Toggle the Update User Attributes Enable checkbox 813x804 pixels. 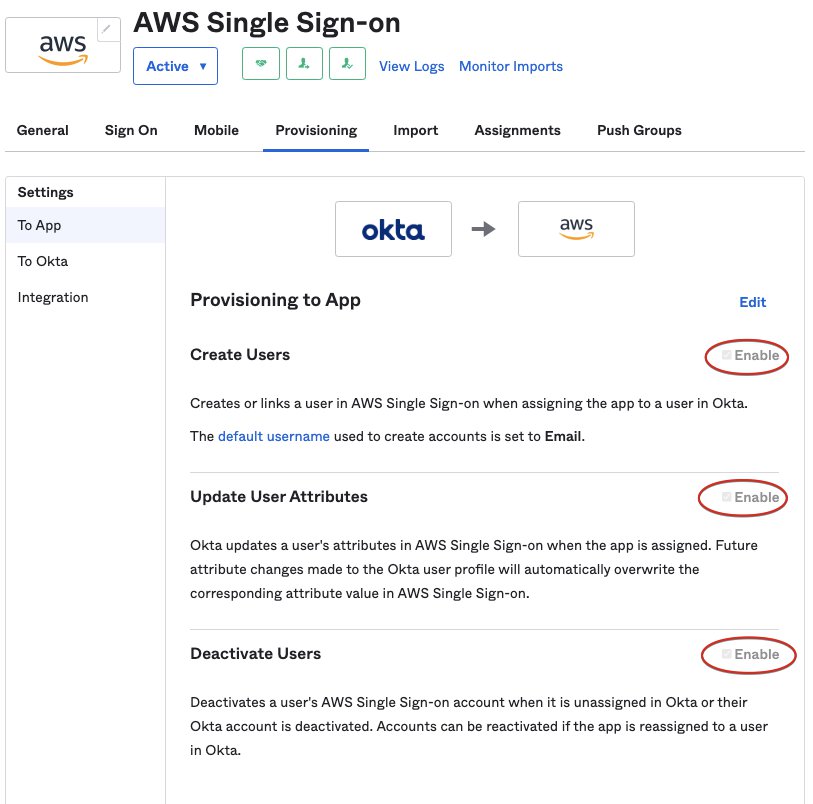pyautogui.click(x=726, y=497)
